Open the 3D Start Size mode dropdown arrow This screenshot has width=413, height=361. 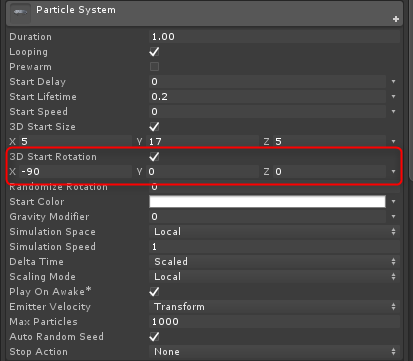(x=393, y=142)
